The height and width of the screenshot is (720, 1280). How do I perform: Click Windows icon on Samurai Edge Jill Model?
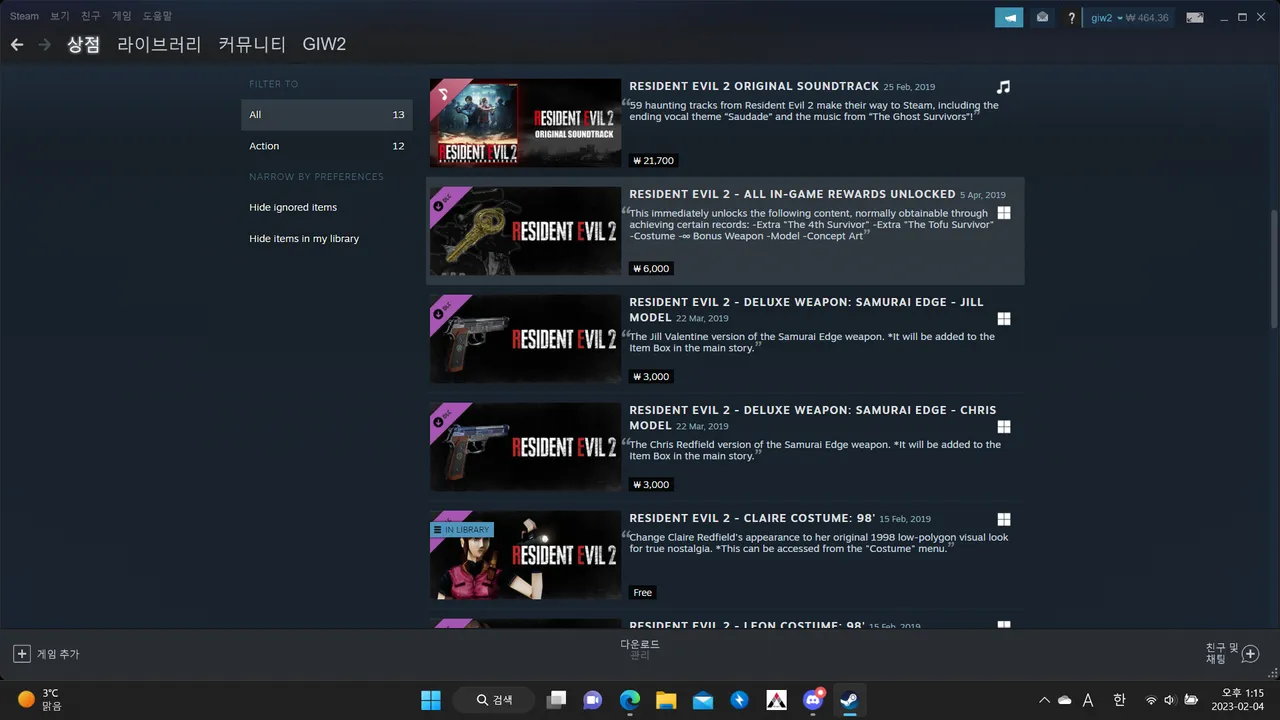[1004, 319]
